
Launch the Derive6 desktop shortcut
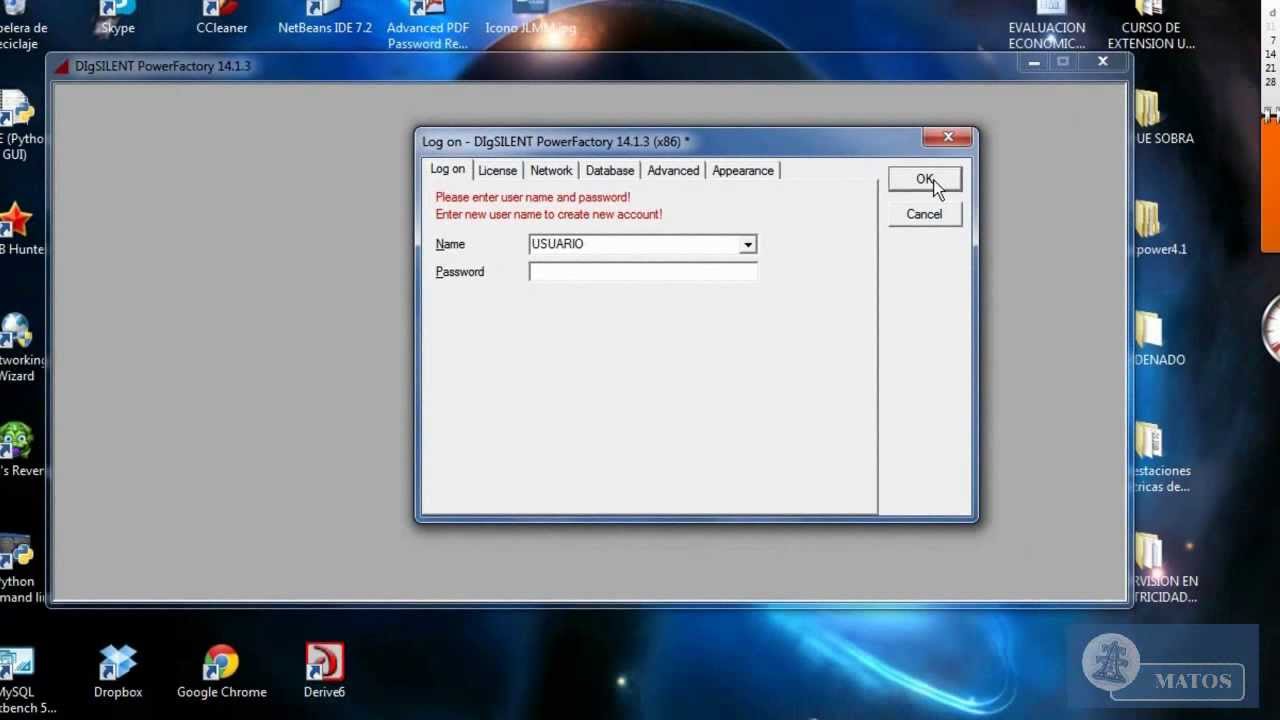click(324, 671)
